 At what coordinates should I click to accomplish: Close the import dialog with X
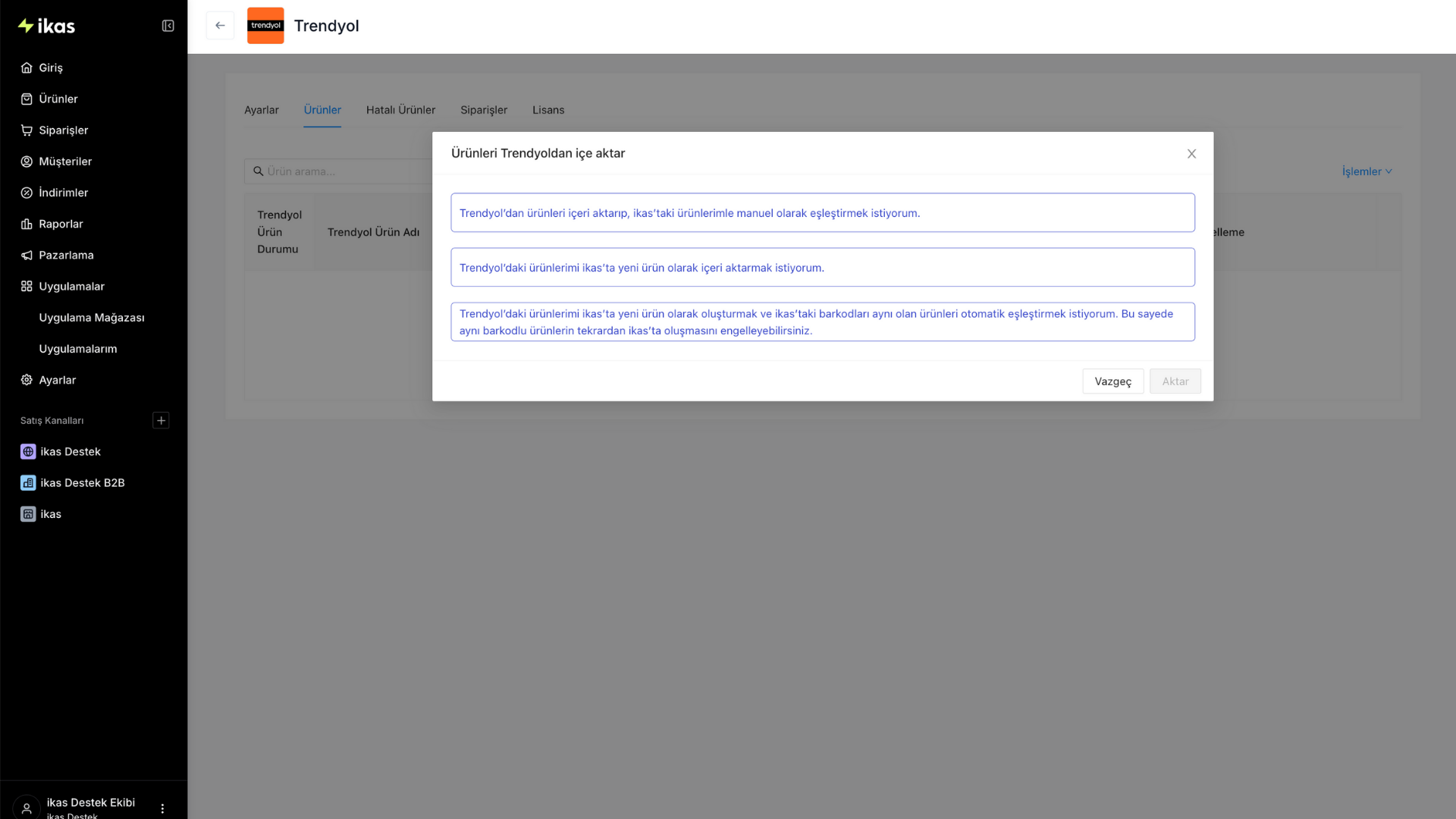coord(1191,153)
